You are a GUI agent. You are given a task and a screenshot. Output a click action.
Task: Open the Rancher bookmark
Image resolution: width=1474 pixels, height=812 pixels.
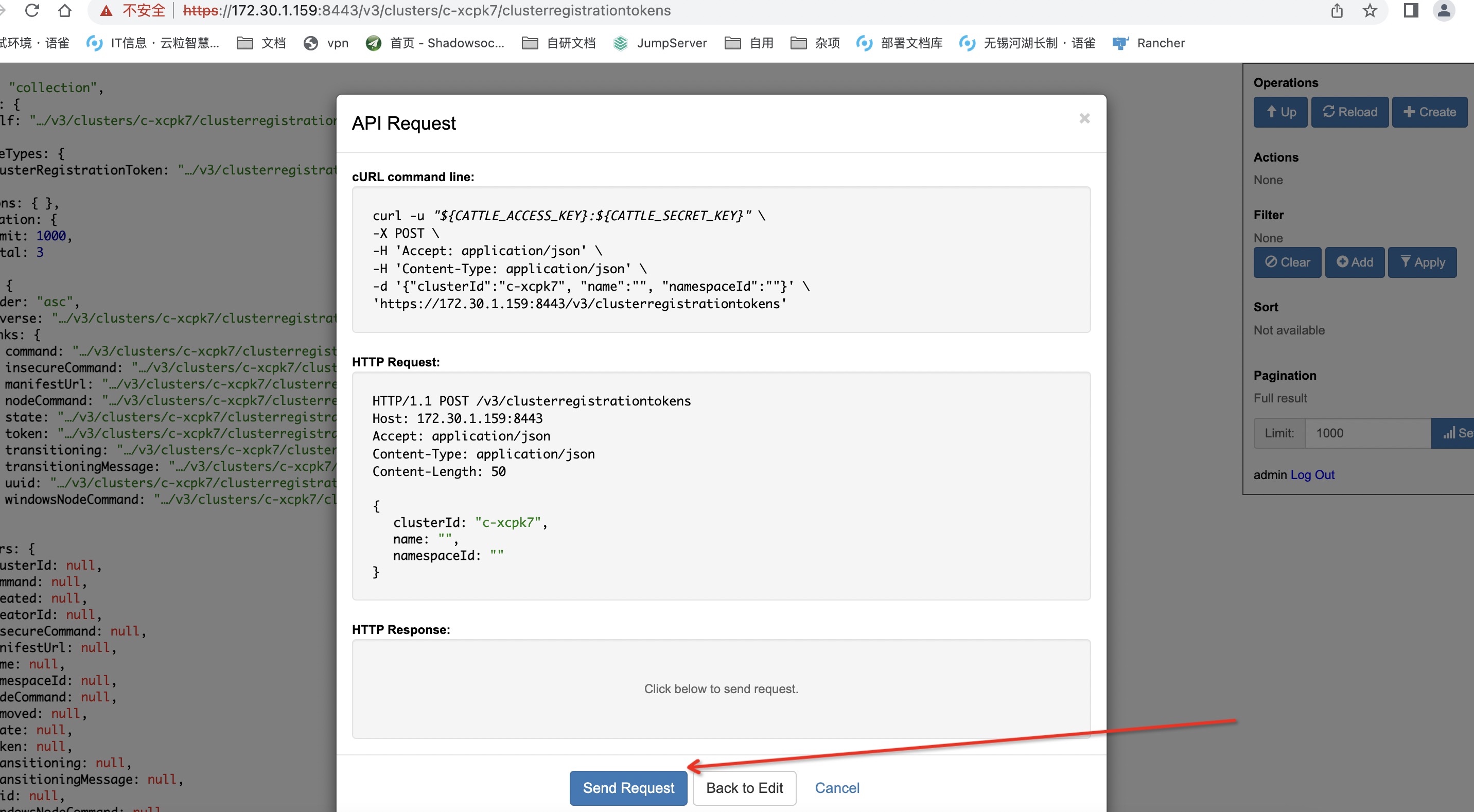coord(1148,43)
